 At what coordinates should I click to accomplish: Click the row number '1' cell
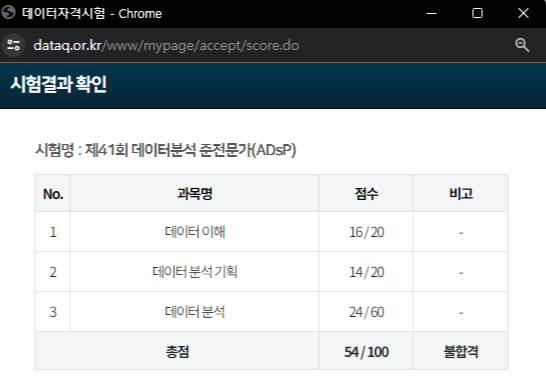(53, 231)
